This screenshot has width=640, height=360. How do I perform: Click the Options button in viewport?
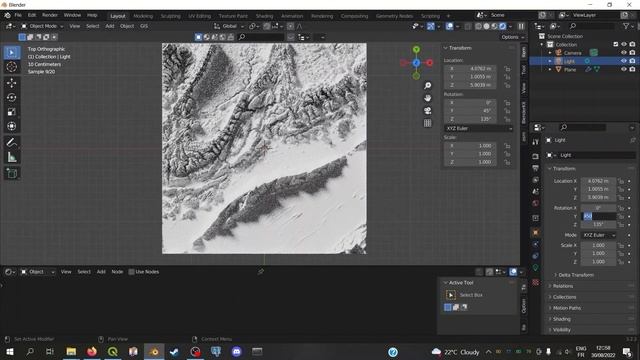pyautogui.click(x=512, y=37)
